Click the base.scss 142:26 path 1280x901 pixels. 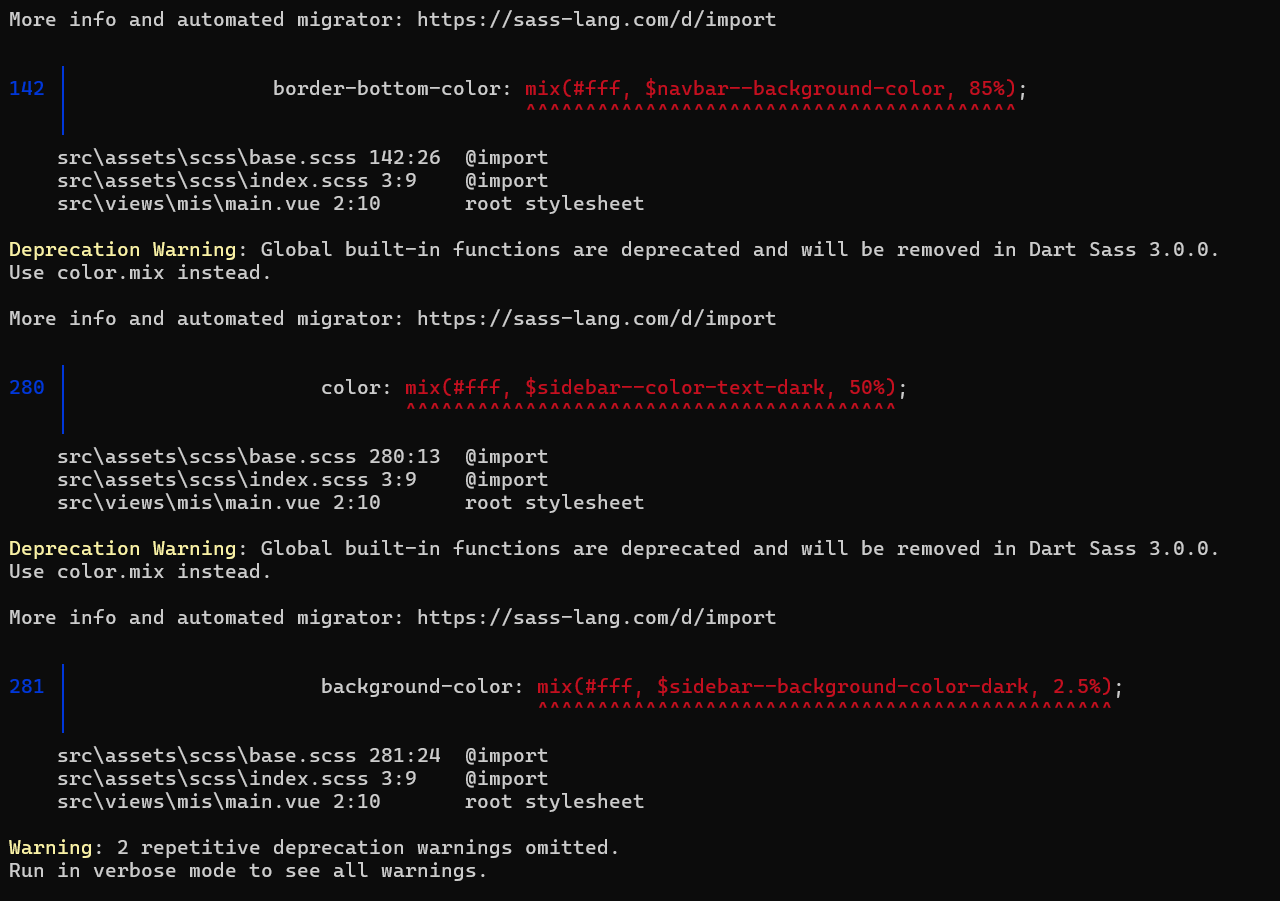point(249,157)
